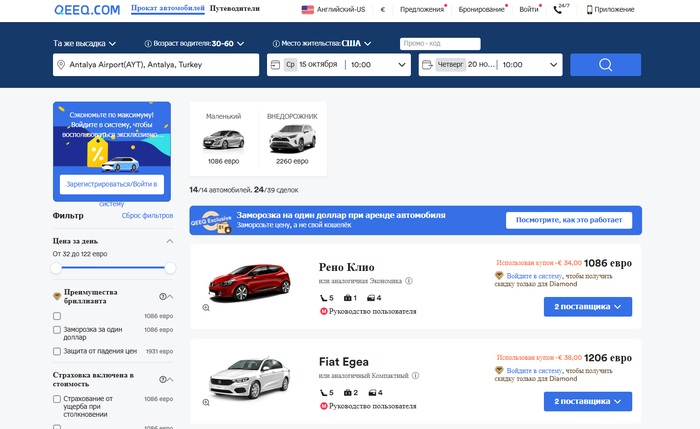
Task: Select Английский-US language option
Action: point(341,9)
